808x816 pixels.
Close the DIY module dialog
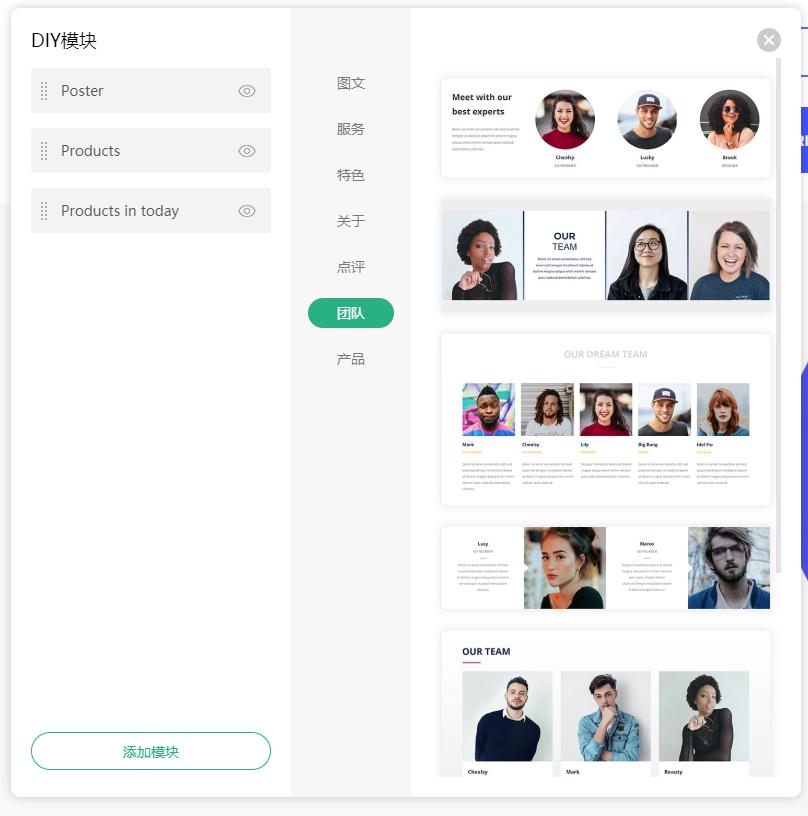tap(768, 40)
